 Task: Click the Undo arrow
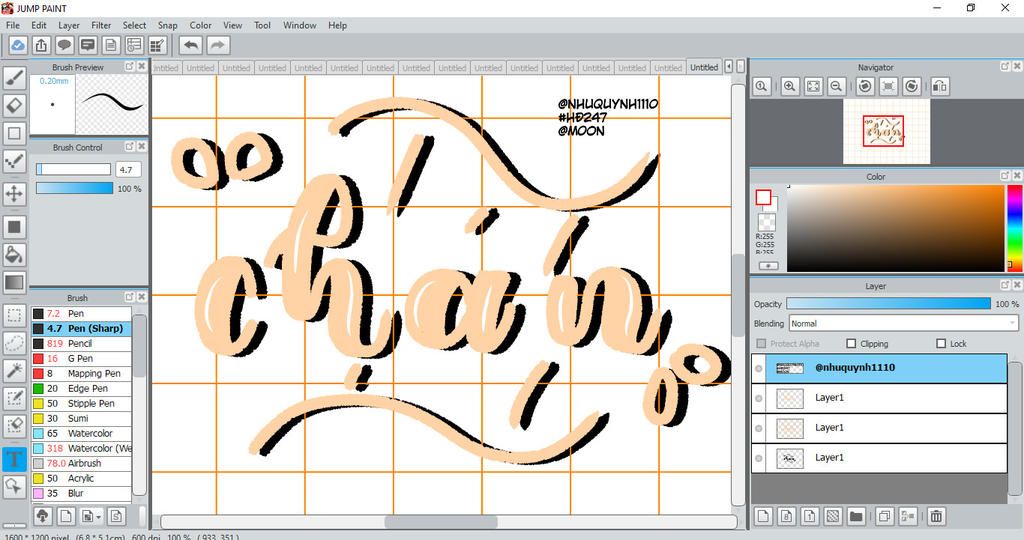[191, 45]
